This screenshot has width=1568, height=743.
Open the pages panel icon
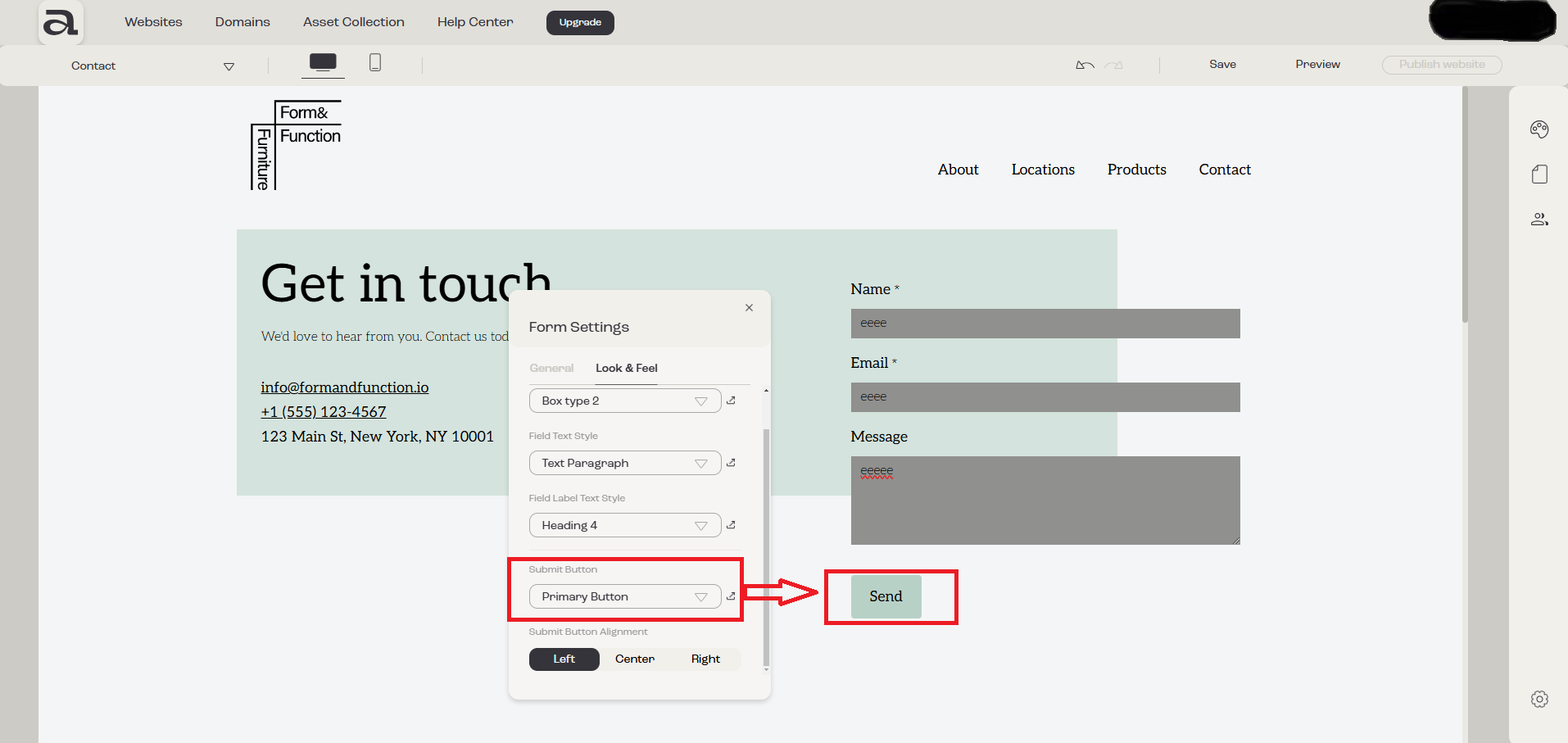click(1539, 174)
